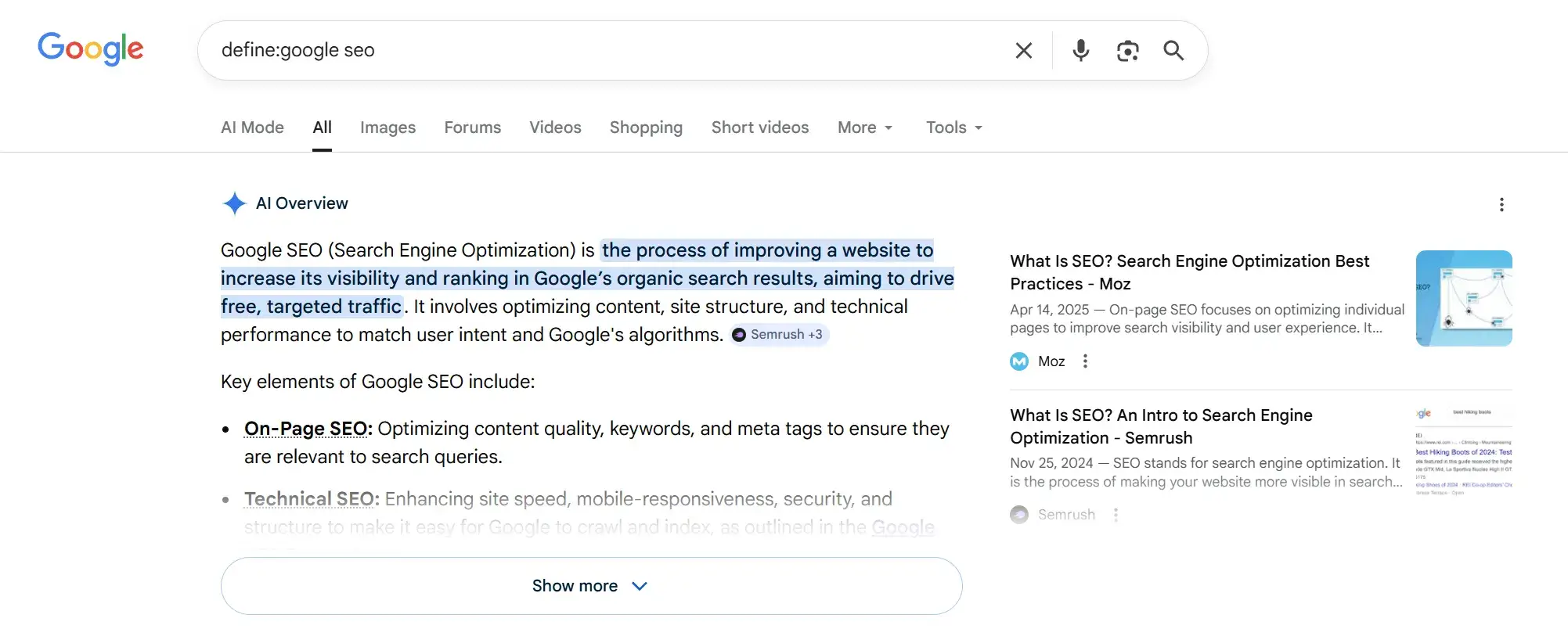Click the Semrush favicon below the second result
Viewport: 1568px width, 636px height.
coord(1018,514)
